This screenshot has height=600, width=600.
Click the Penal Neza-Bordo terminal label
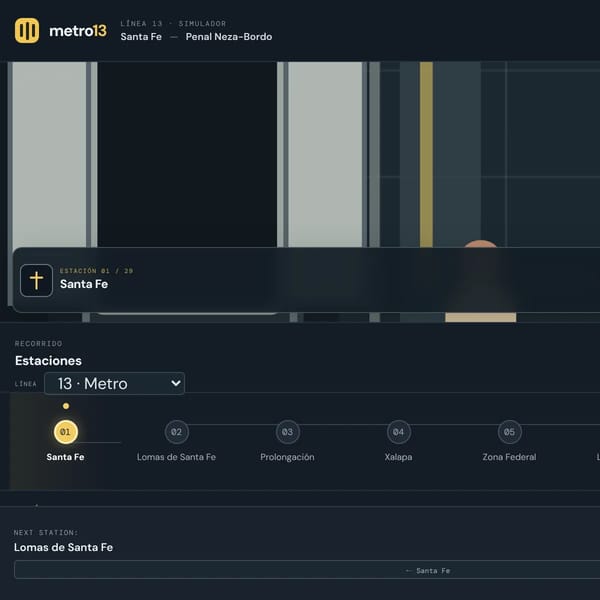coord(229,37)
